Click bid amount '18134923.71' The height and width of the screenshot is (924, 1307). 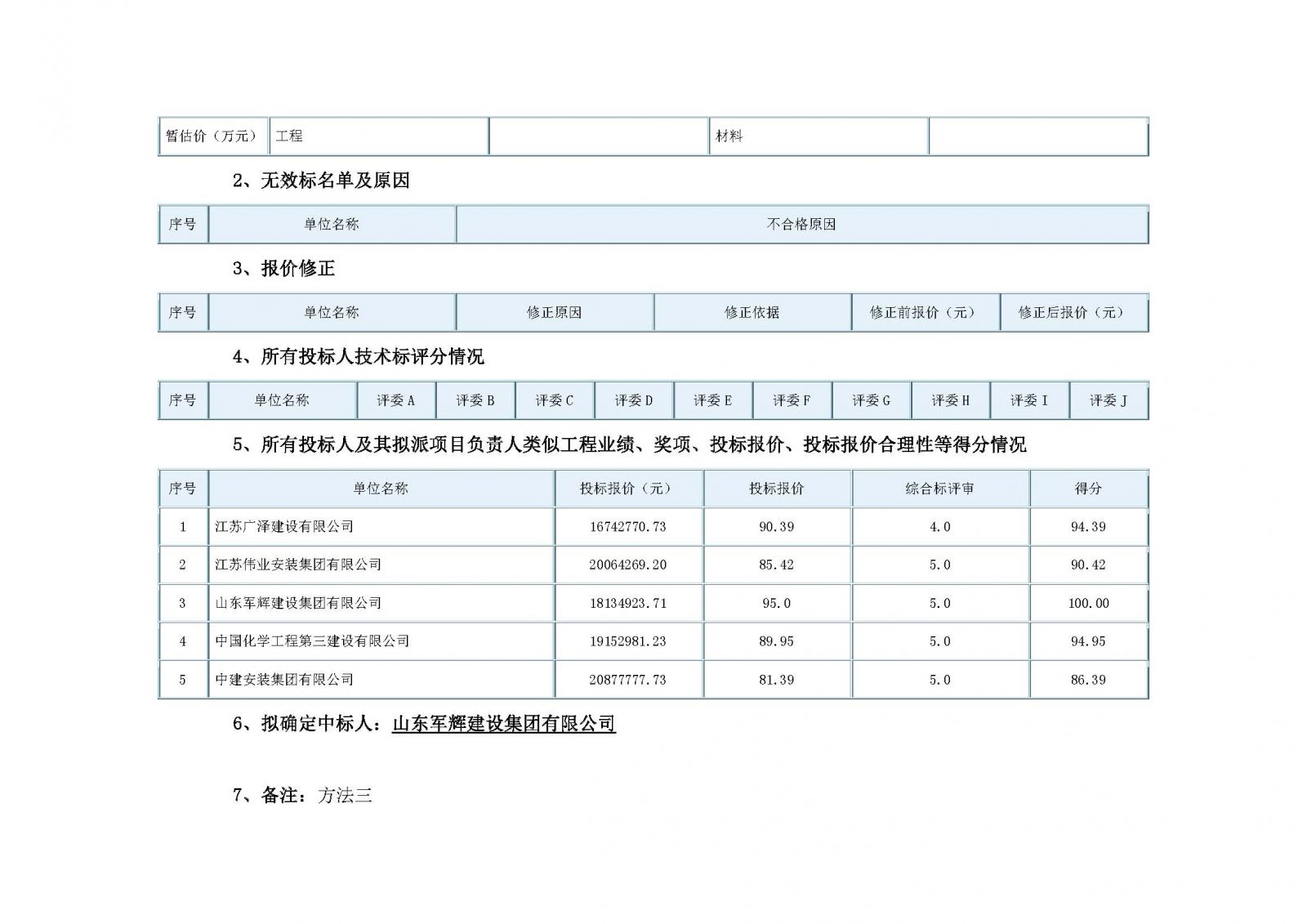(628, 603)
